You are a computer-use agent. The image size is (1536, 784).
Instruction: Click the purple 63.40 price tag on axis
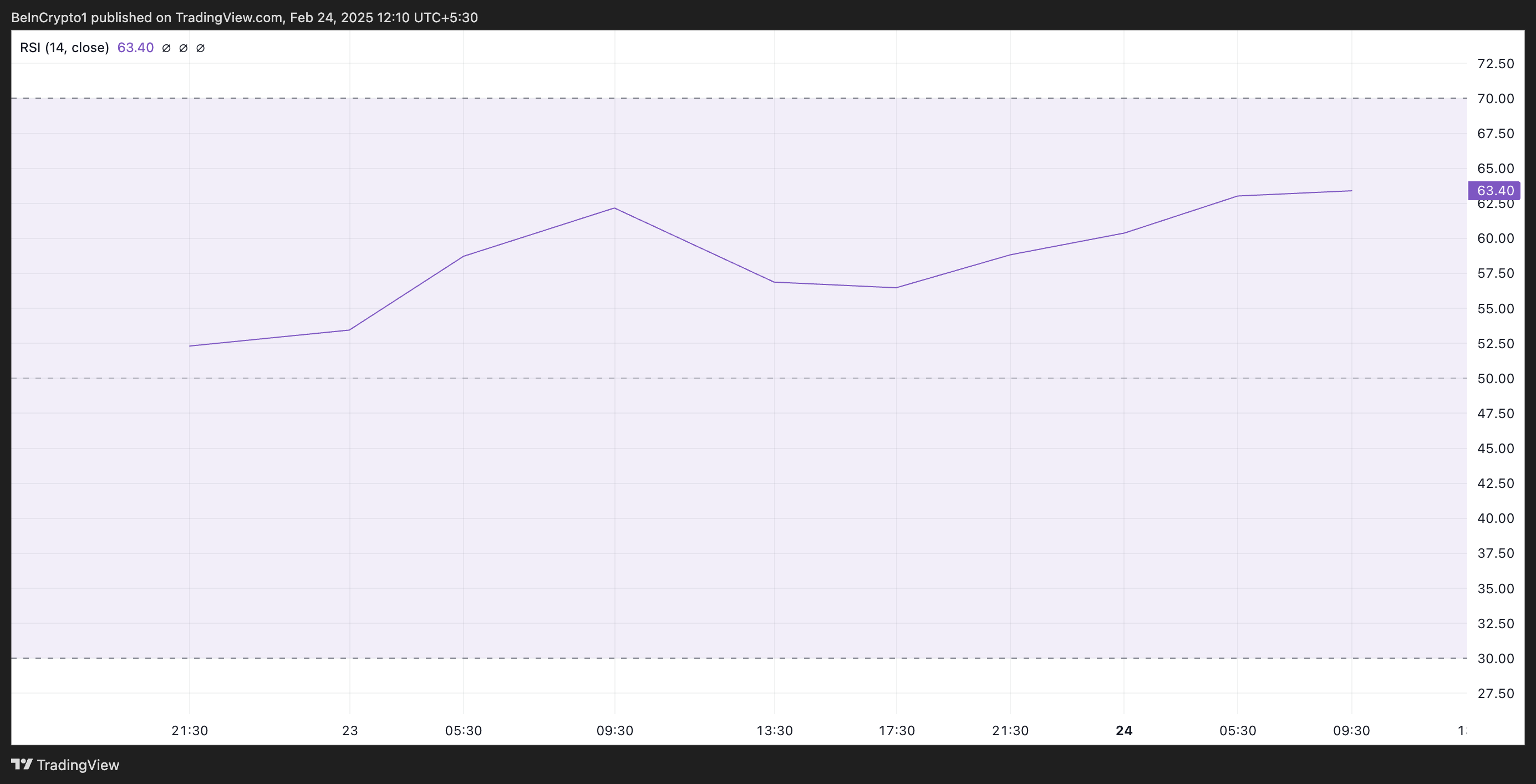(x=1494, y=191)
